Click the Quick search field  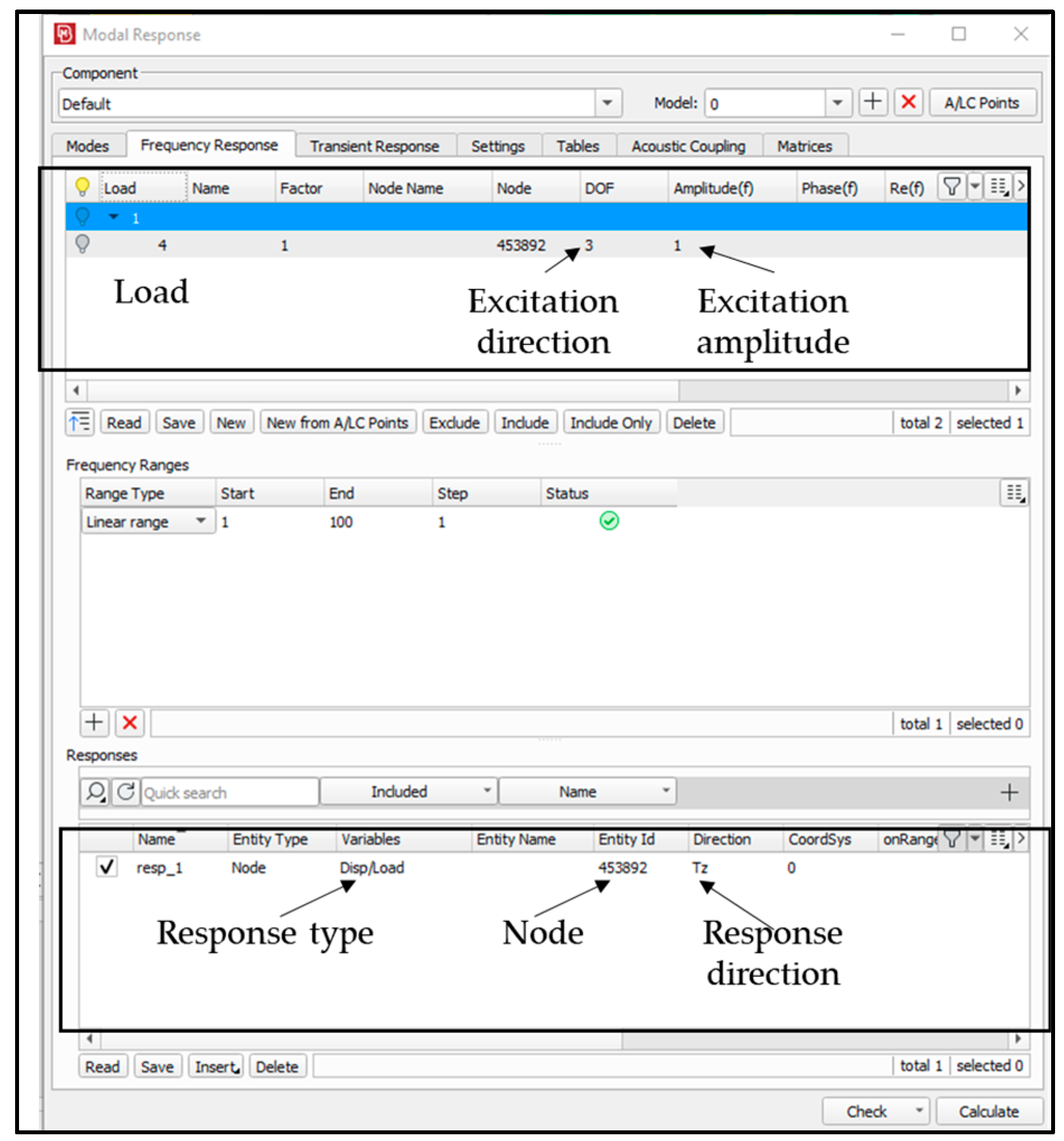click(229, 792)
